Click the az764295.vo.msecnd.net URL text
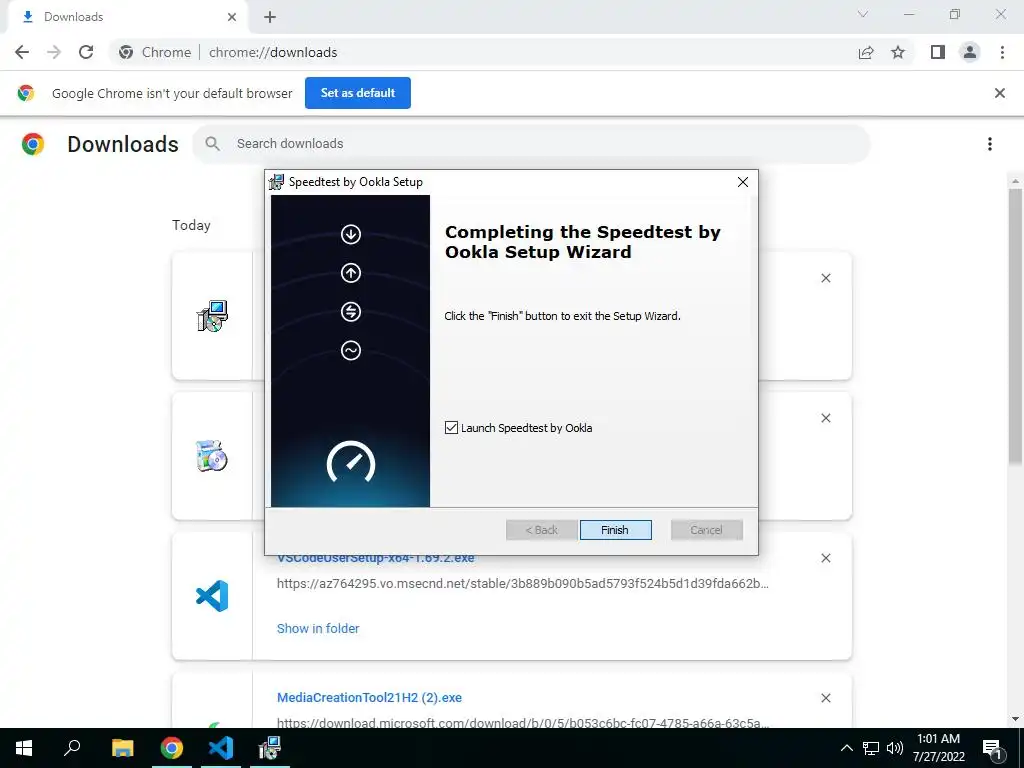Viewport: 1024px width, 768px height. click(522, 583)
